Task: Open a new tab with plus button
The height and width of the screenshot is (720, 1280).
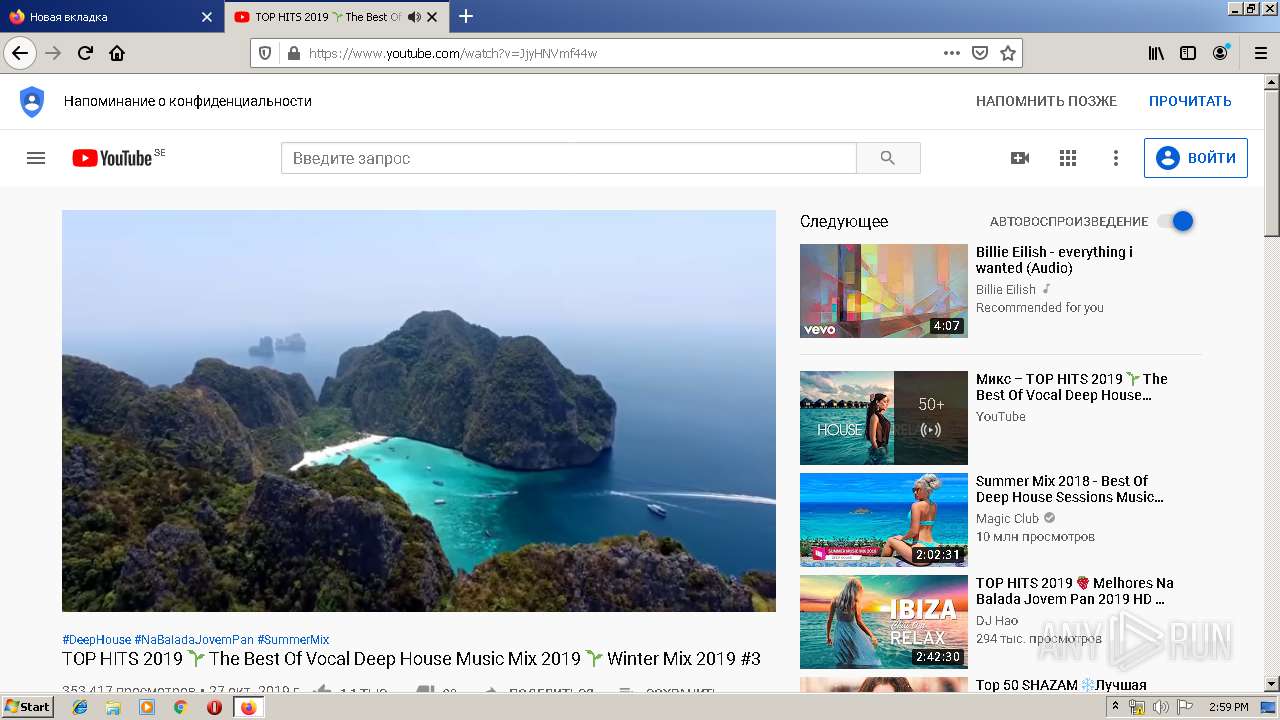Action: tap(466, 16)
